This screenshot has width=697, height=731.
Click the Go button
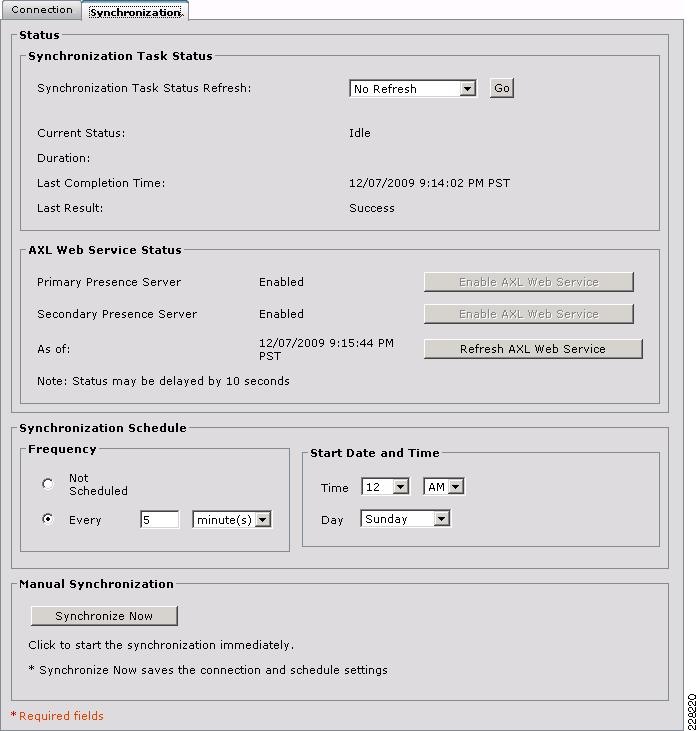pyautogui.click(x=502, y=88)
